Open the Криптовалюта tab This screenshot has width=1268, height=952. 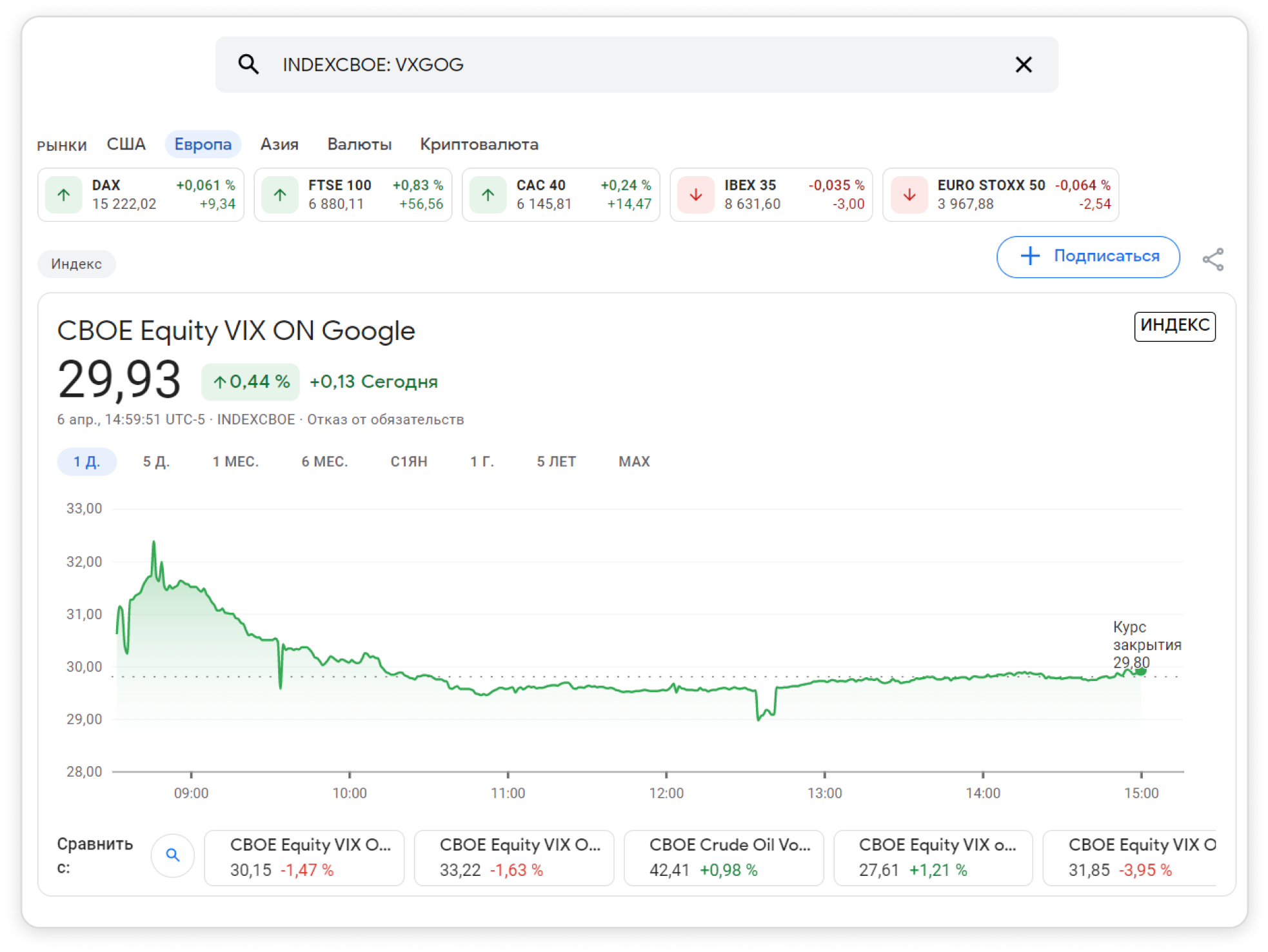479,144
